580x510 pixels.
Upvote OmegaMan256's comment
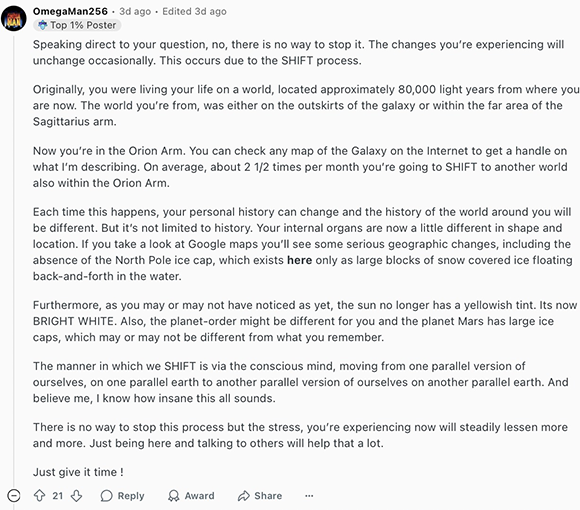[x=40, y=496]
